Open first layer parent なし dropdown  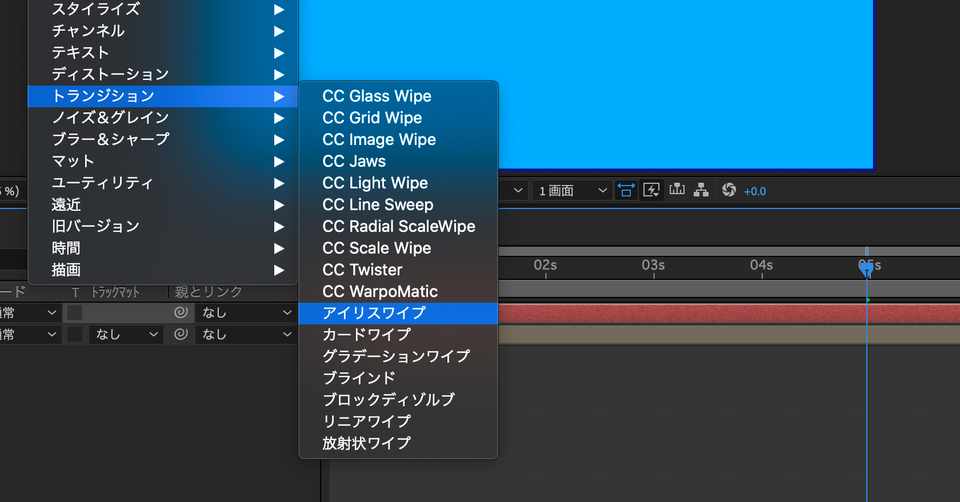(x=246, y=313)
